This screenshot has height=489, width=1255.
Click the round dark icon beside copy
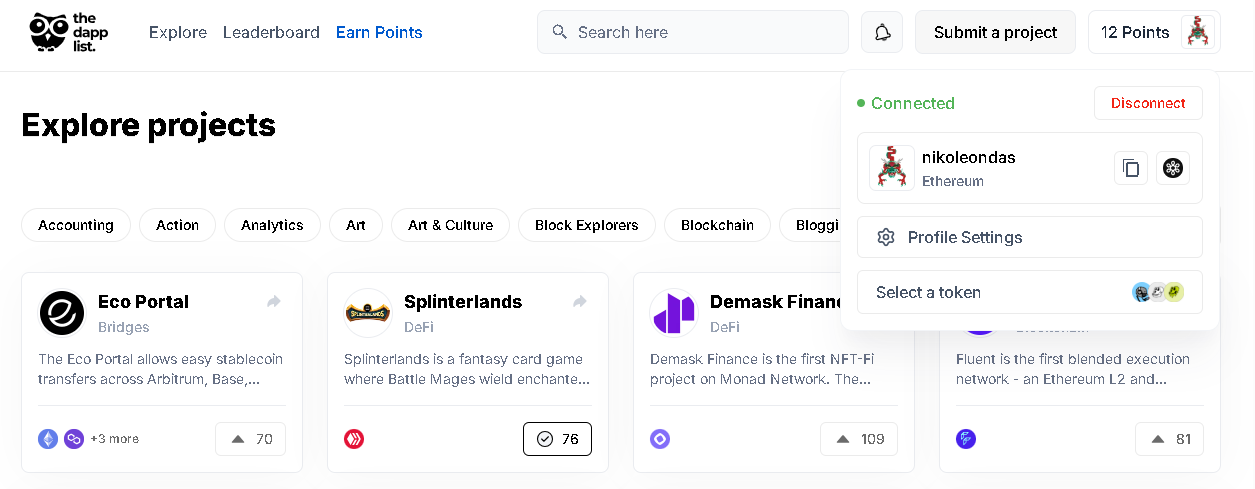click(1173, 168)
